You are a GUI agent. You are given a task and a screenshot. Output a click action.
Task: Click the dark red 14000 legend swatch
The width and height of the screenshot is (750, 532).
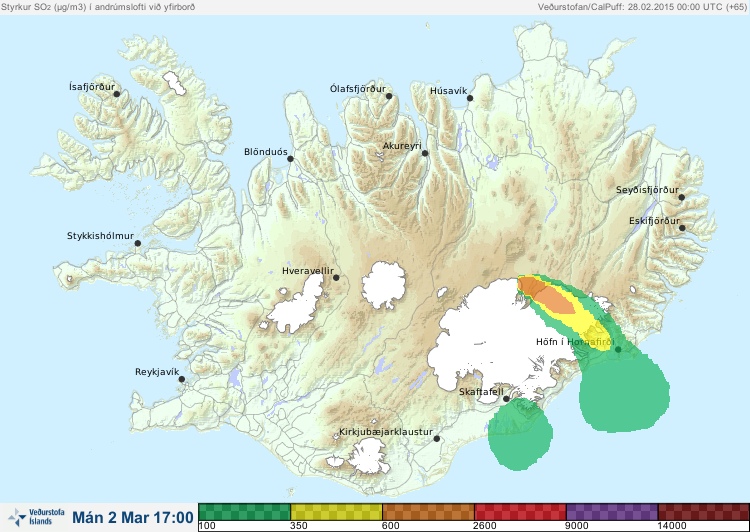pos(704,512)
